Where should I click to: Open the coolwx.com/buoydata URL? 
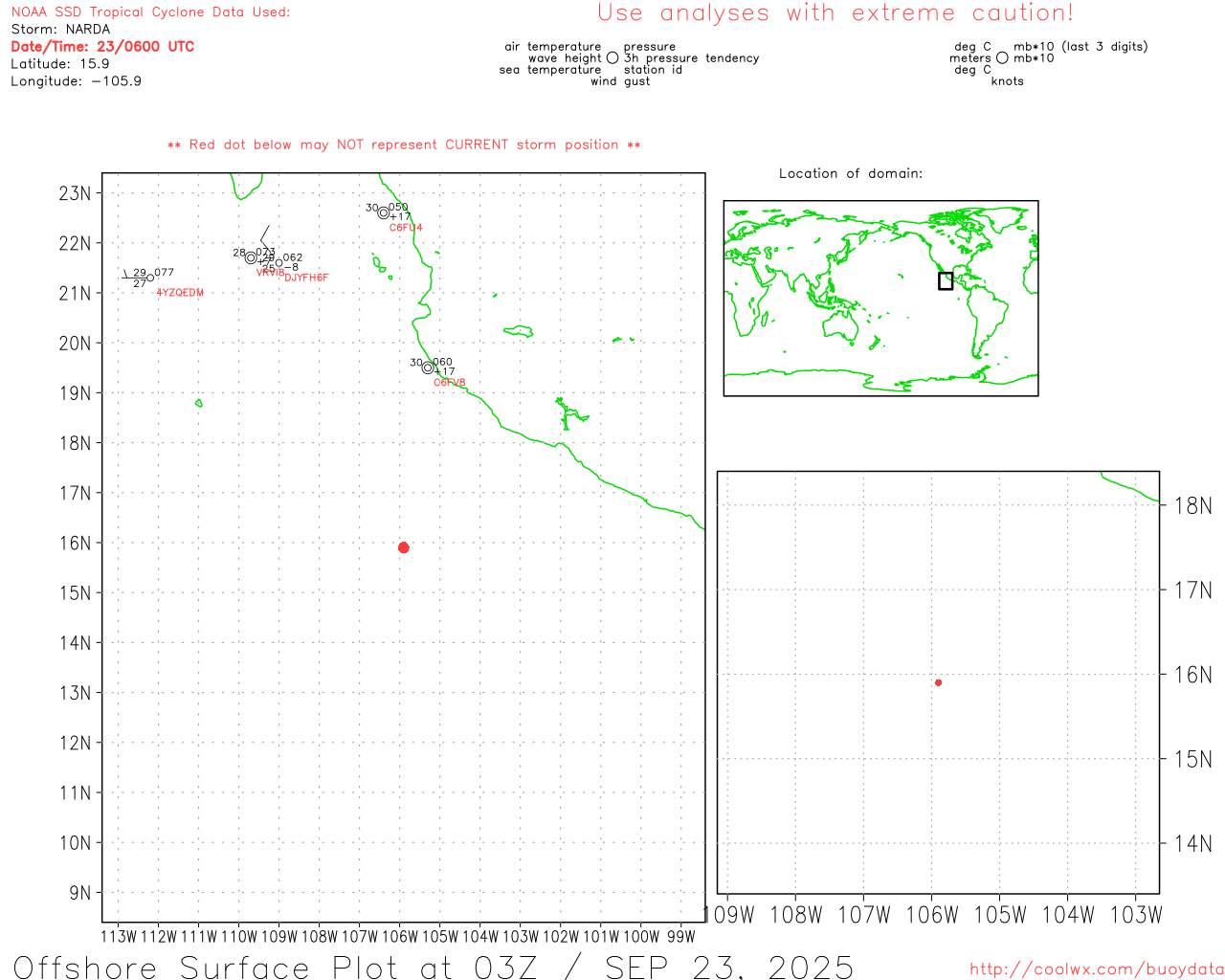coord(1097,969)
